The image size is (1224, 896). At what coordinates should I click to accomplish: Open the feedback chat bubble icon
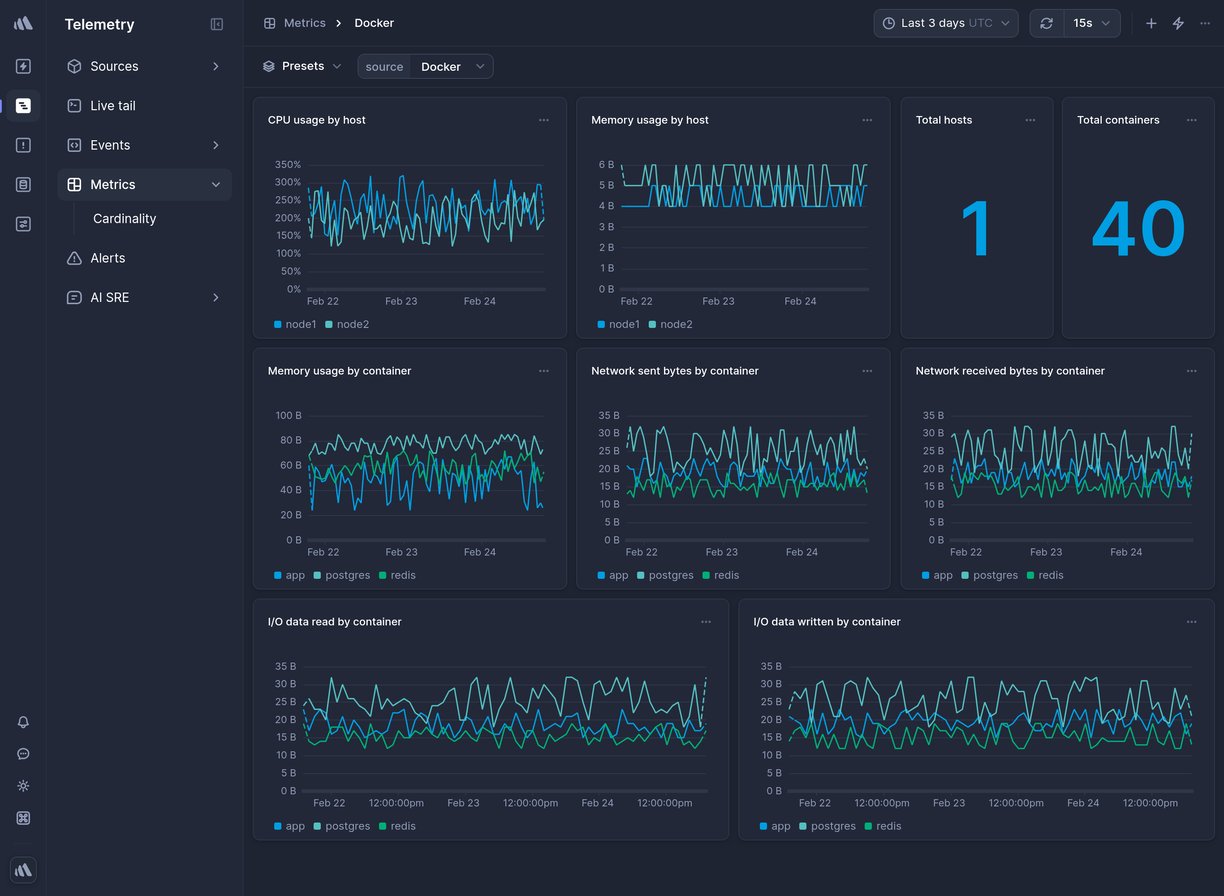(x=23, y=754)
